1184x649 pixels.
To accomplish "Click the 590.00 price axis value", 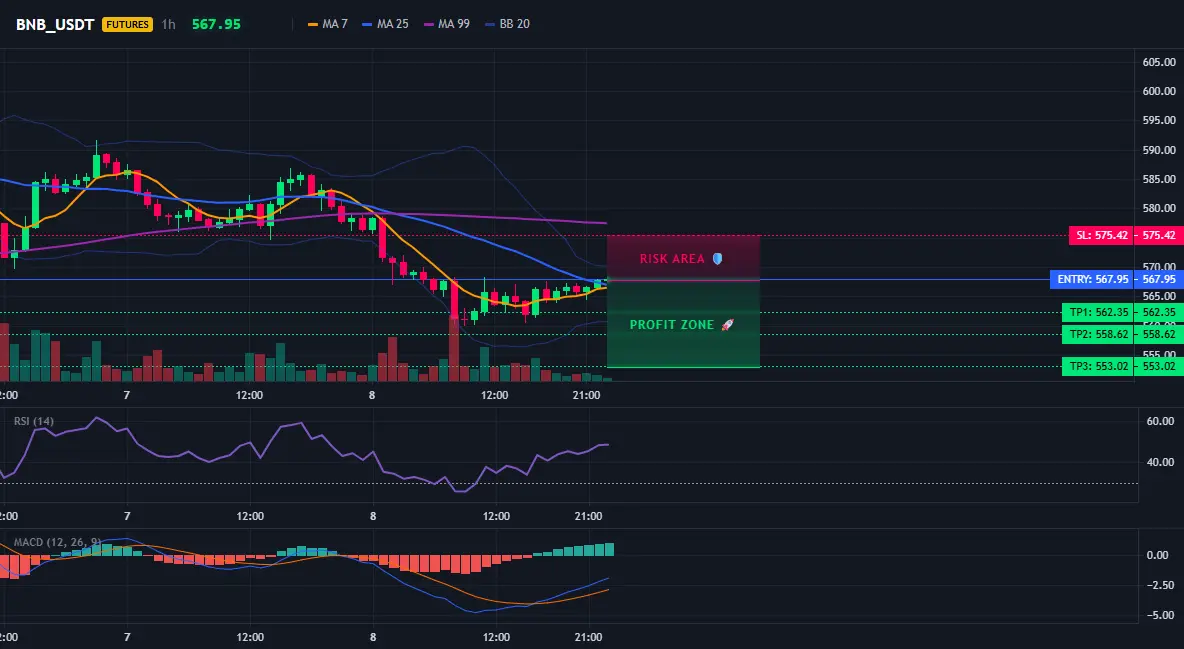I will coord(1159,150).
